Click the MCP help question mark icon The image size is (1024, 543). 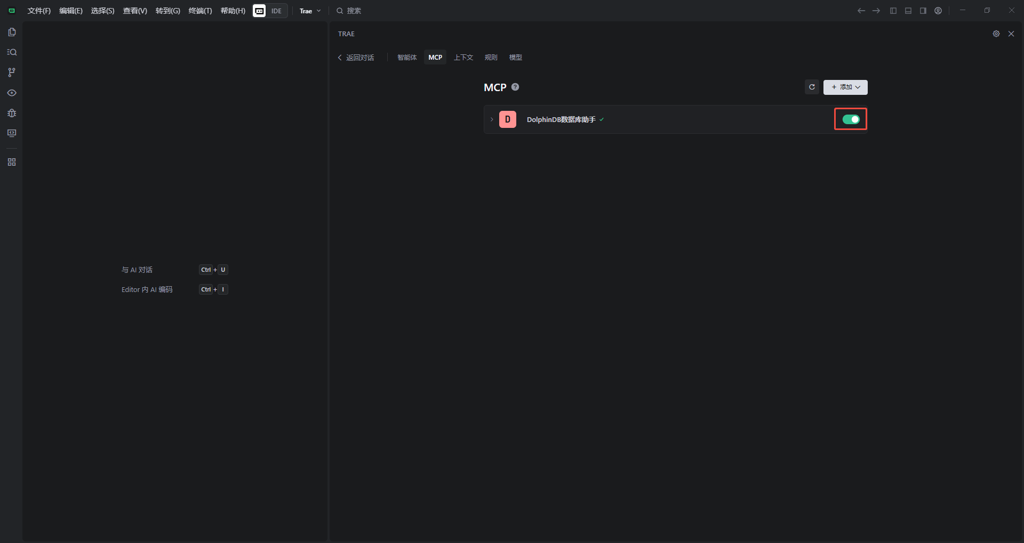[515, 87]
